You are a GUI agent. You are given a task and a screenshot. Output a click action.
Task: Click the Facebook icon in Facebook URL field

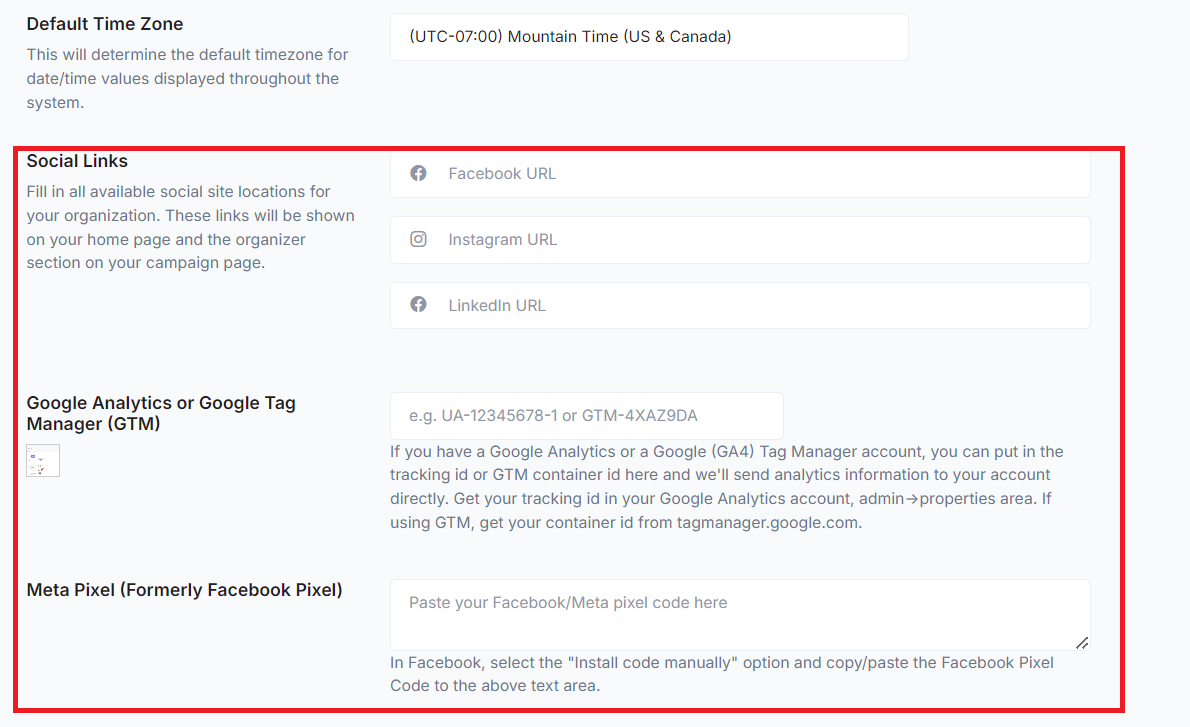point(418,173)
